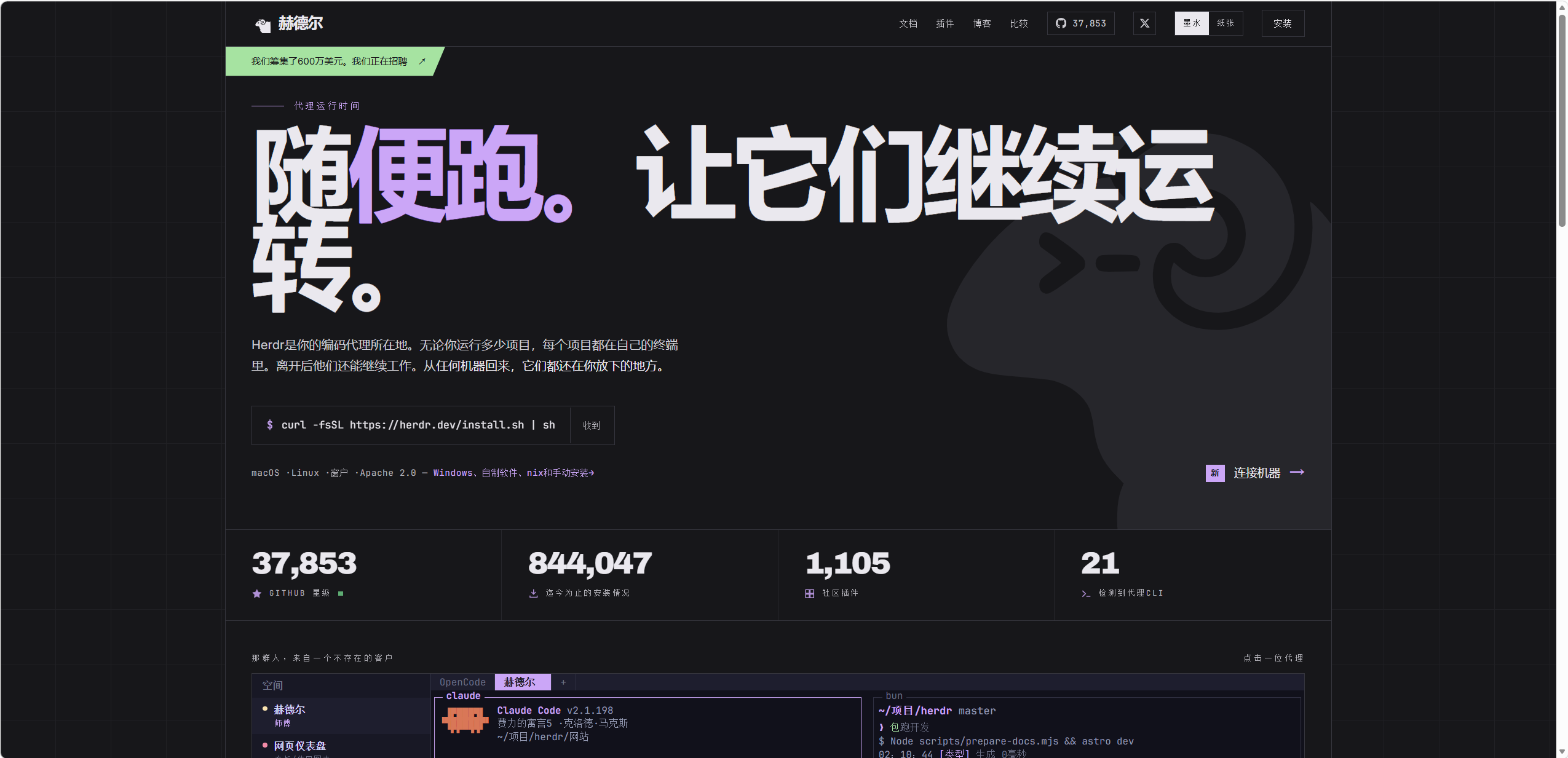Click the download icon beside 迄今为止的安装情况
This screenshot has height=758, width=1568.
pos(533,593)
